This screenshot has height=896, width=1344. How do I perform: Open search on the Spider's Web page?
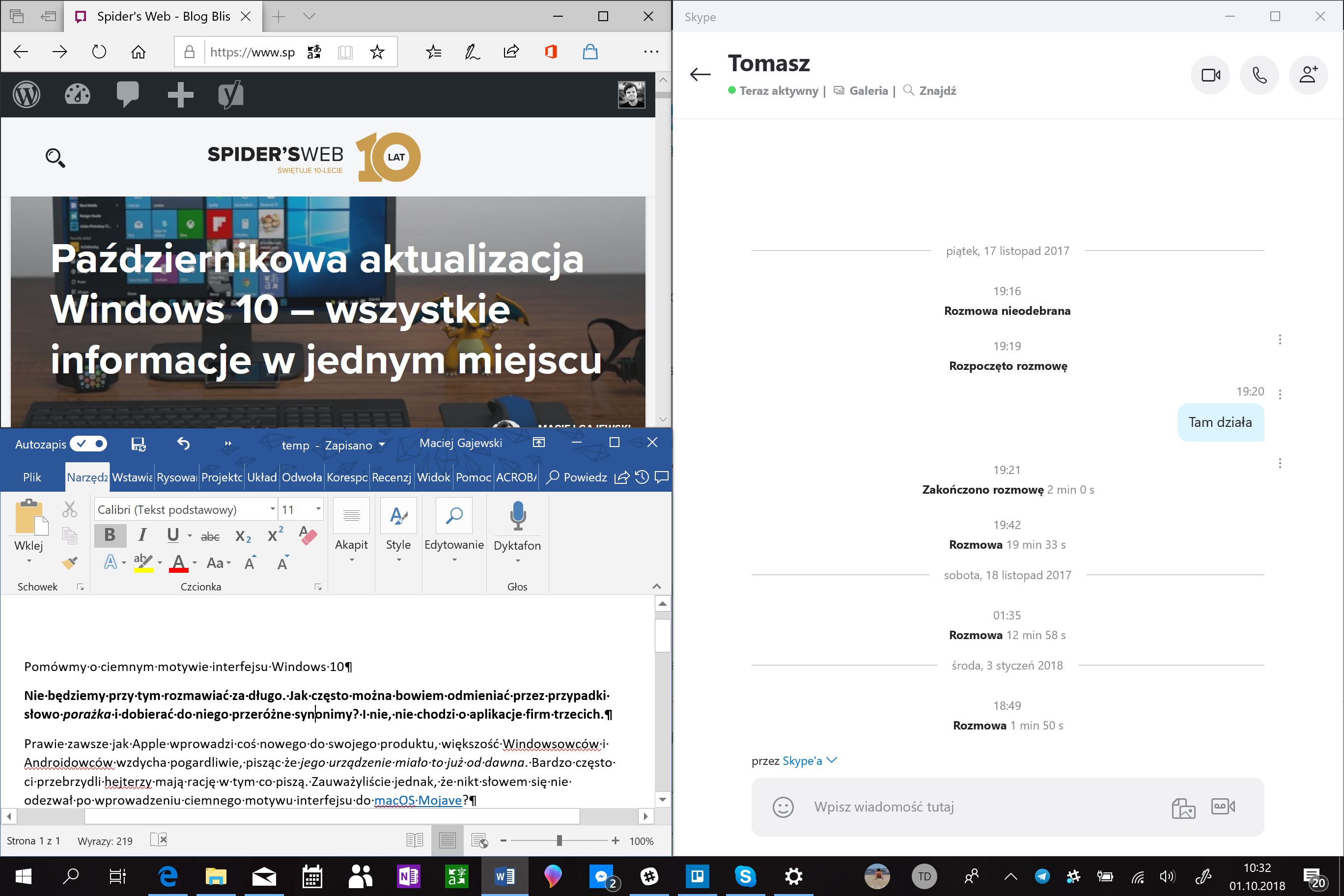pos(56,158)
